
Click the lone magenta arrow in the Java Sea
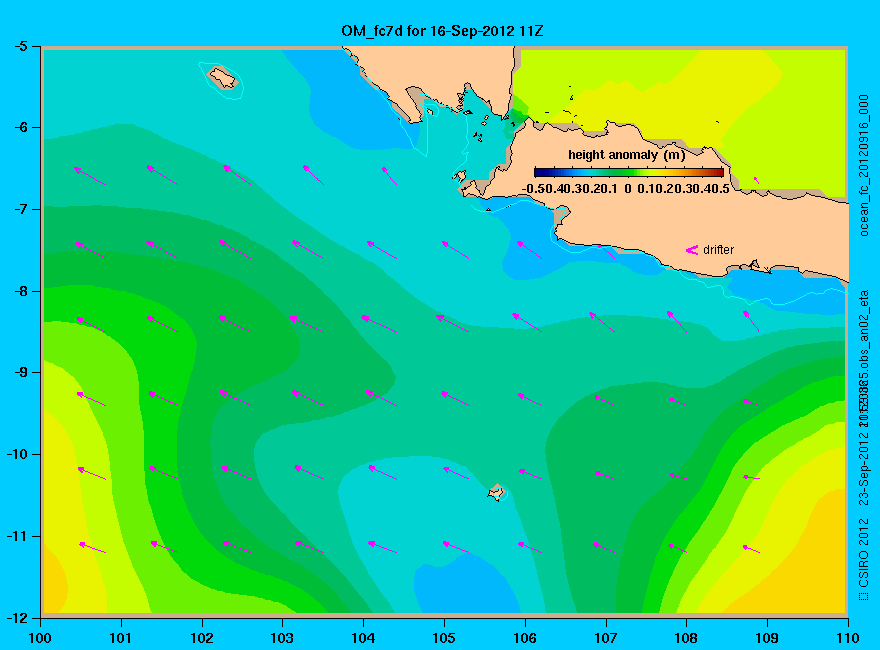click(x=756, y=180)
